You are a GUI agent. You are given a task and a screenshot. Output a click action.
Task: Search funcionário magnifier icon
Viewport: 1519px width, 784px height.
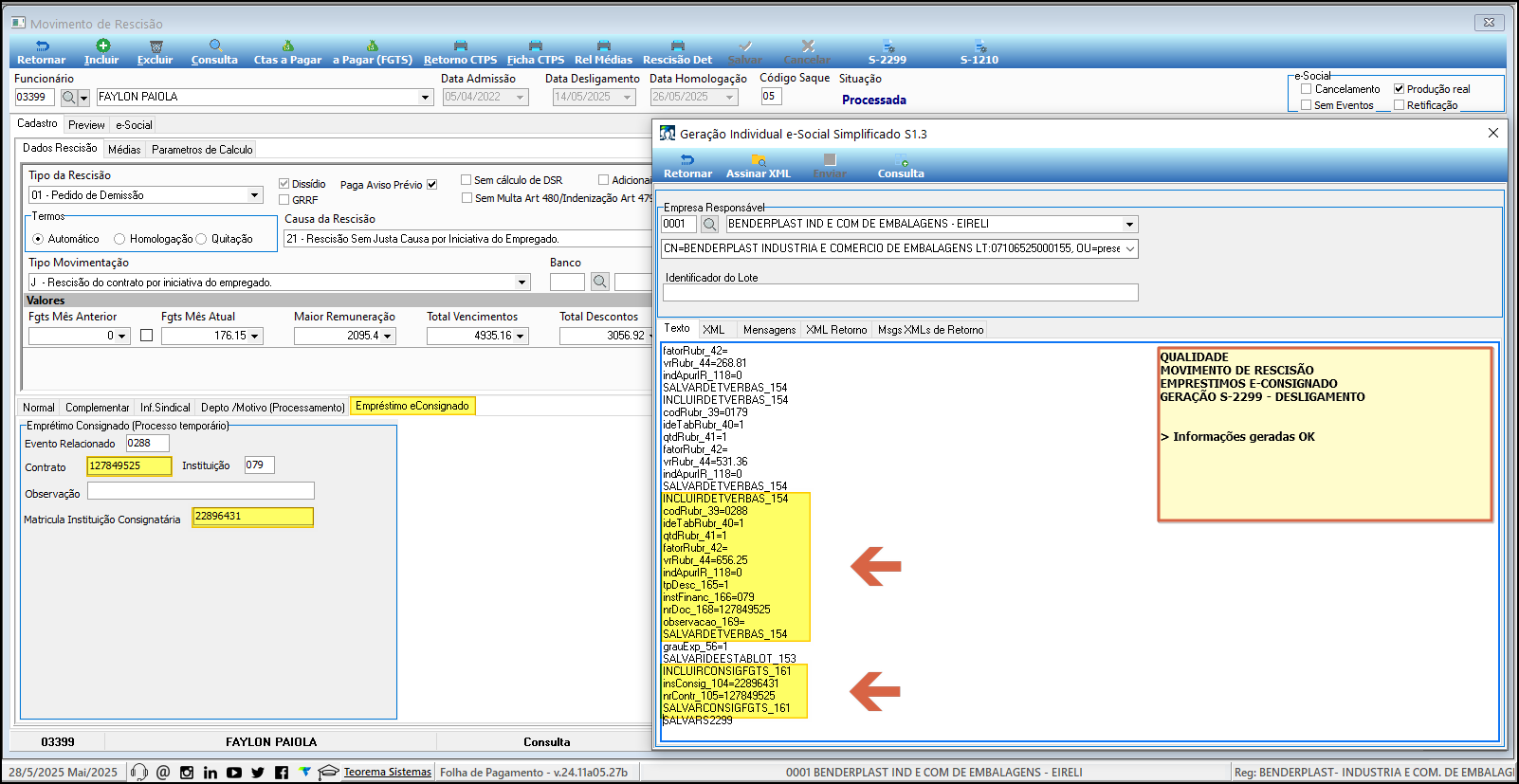pyautogui.click(x=68, y=97)
